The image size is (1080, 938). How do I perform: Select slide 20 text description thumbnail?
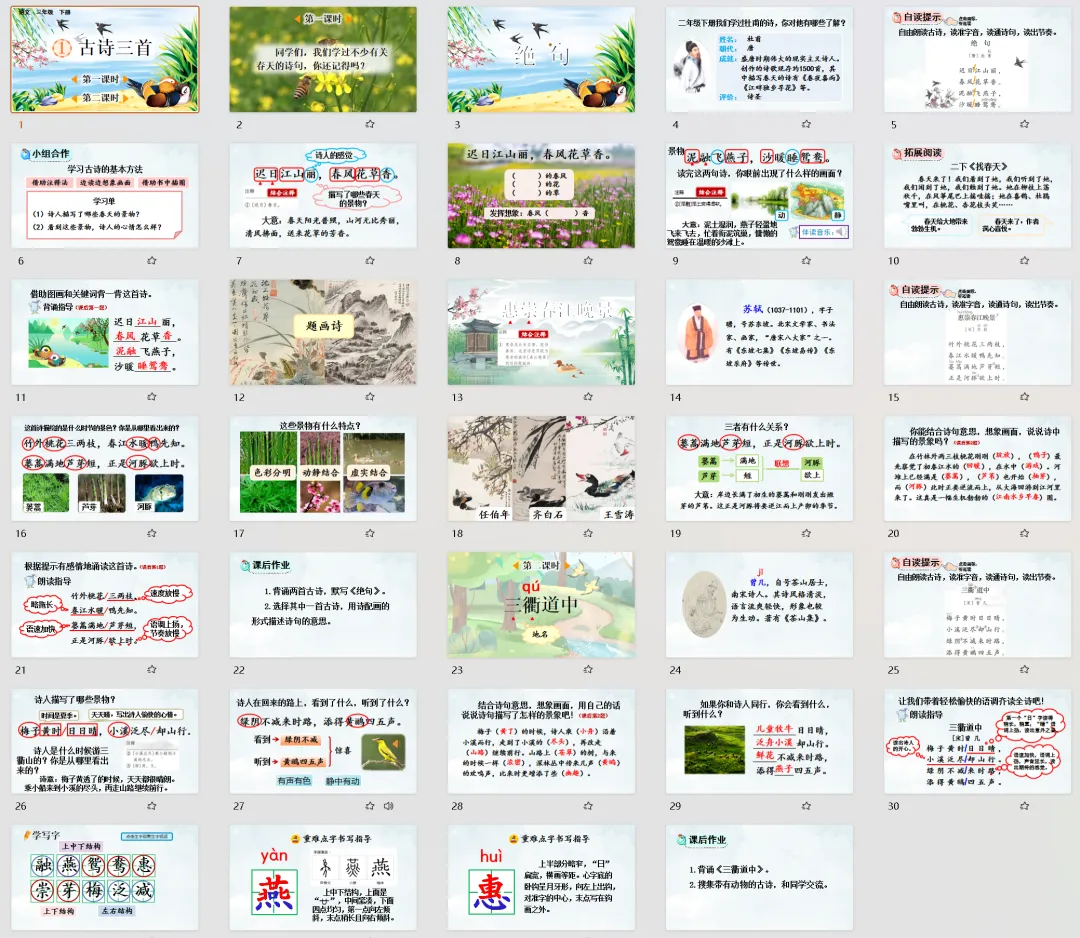(978, 468)
